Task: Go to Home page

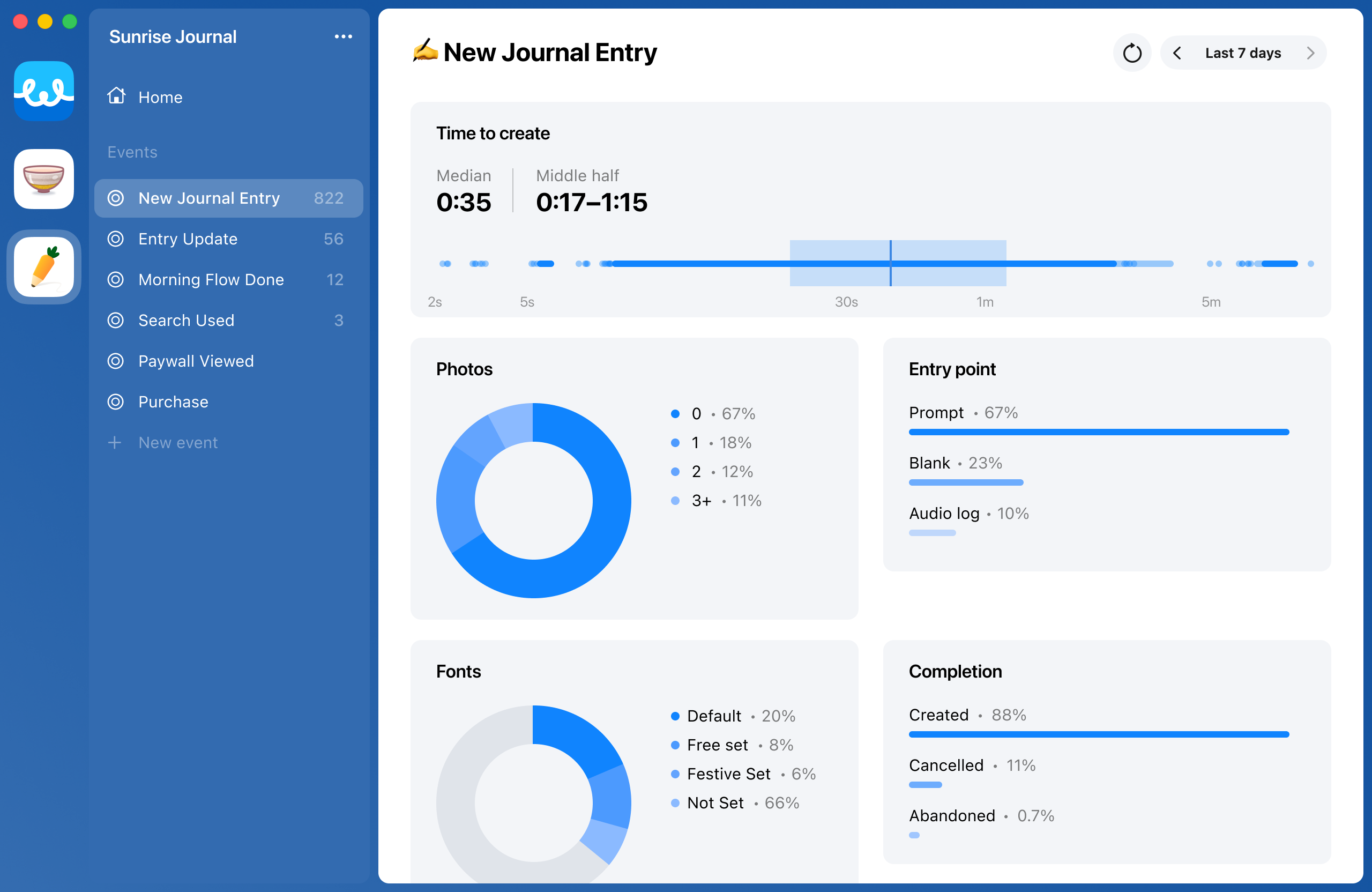Action: click(x=229, y=97)
